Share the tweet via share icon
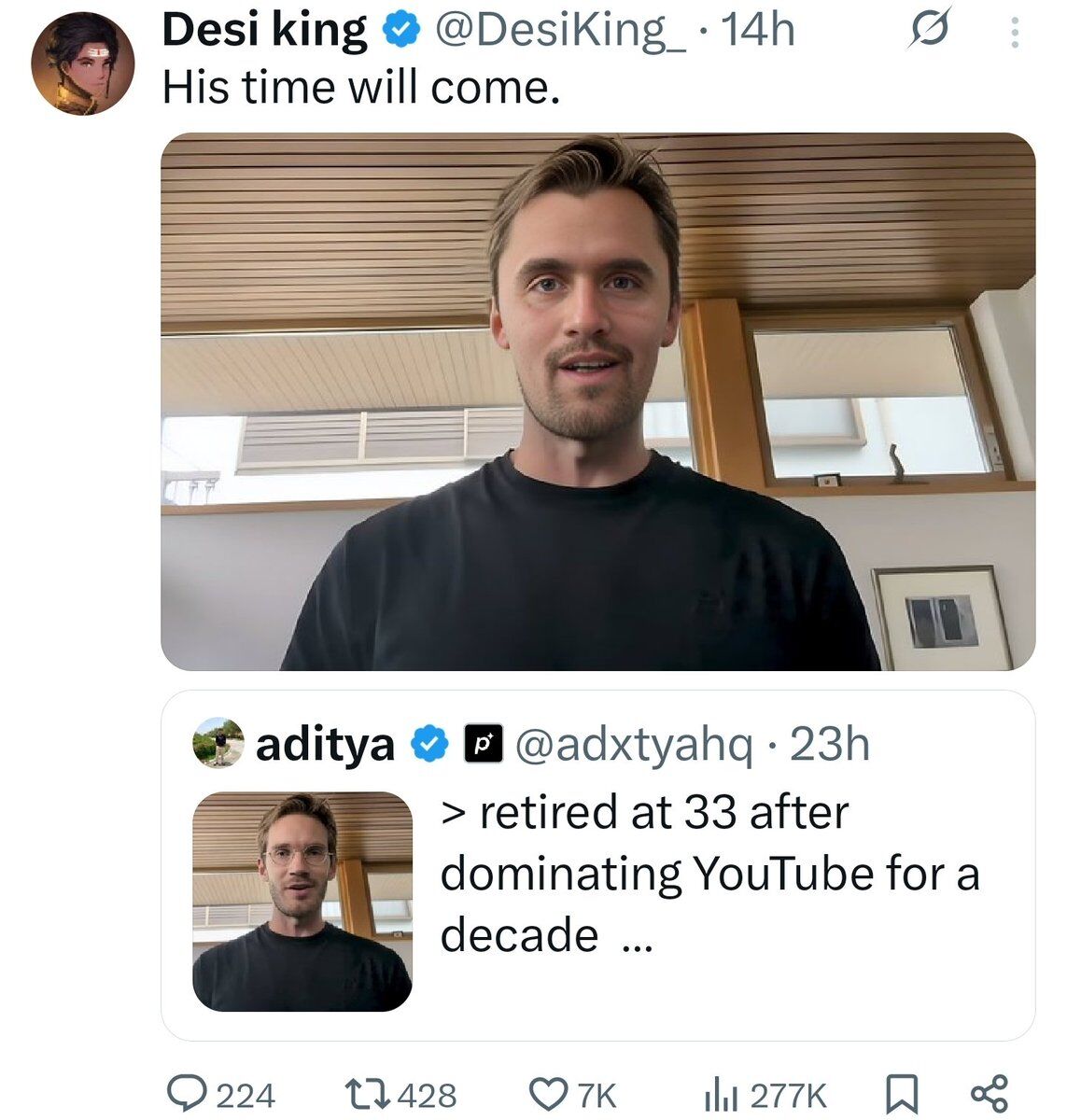The height and width of the screenshot is (1120, 1067). point(990,1093)
